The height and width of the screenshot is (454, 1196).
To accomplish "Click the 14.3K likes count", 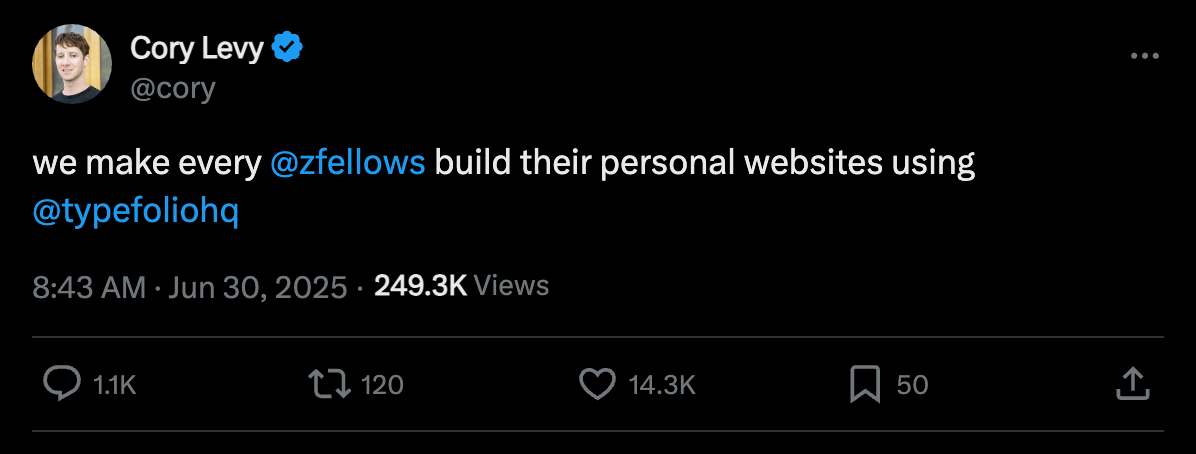I will (662, 385).
